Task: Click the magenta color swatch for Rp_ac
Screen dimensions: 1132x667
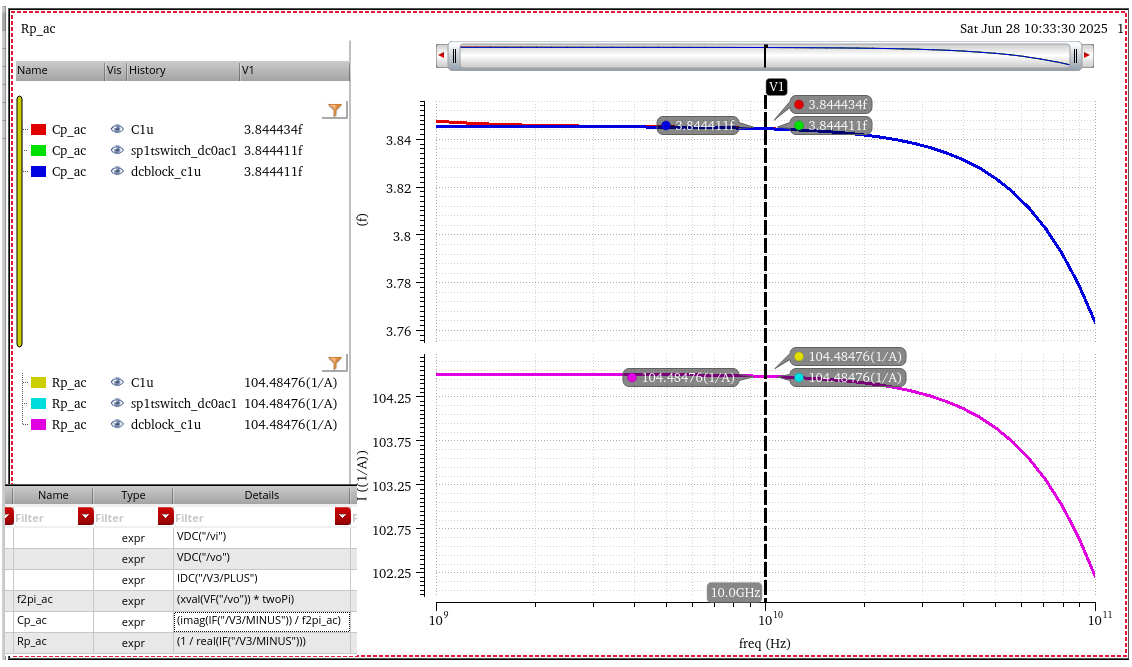Action: click(x=39, y=425)
